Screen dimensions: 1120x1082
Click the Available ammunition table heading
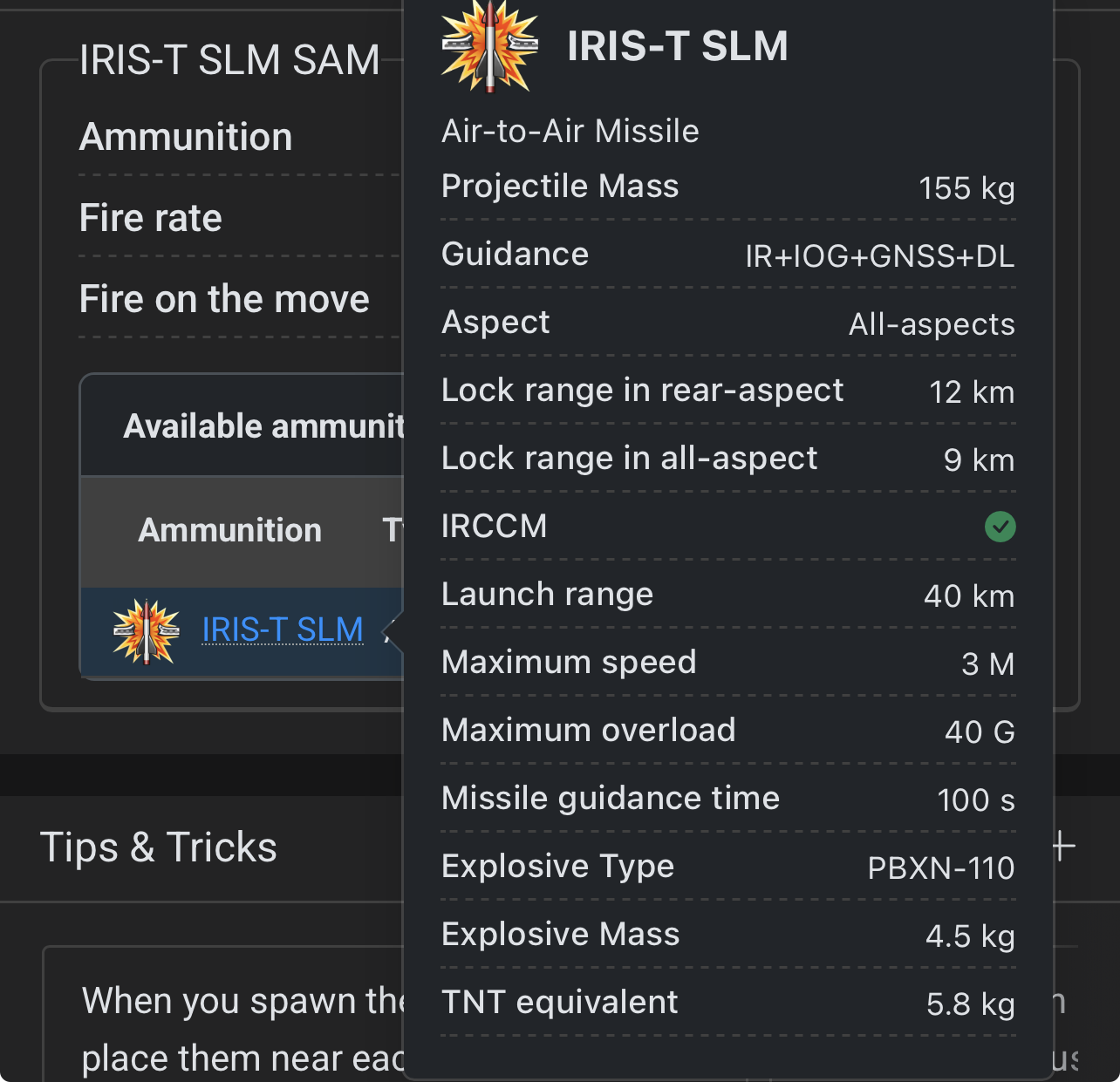point(263,426)
